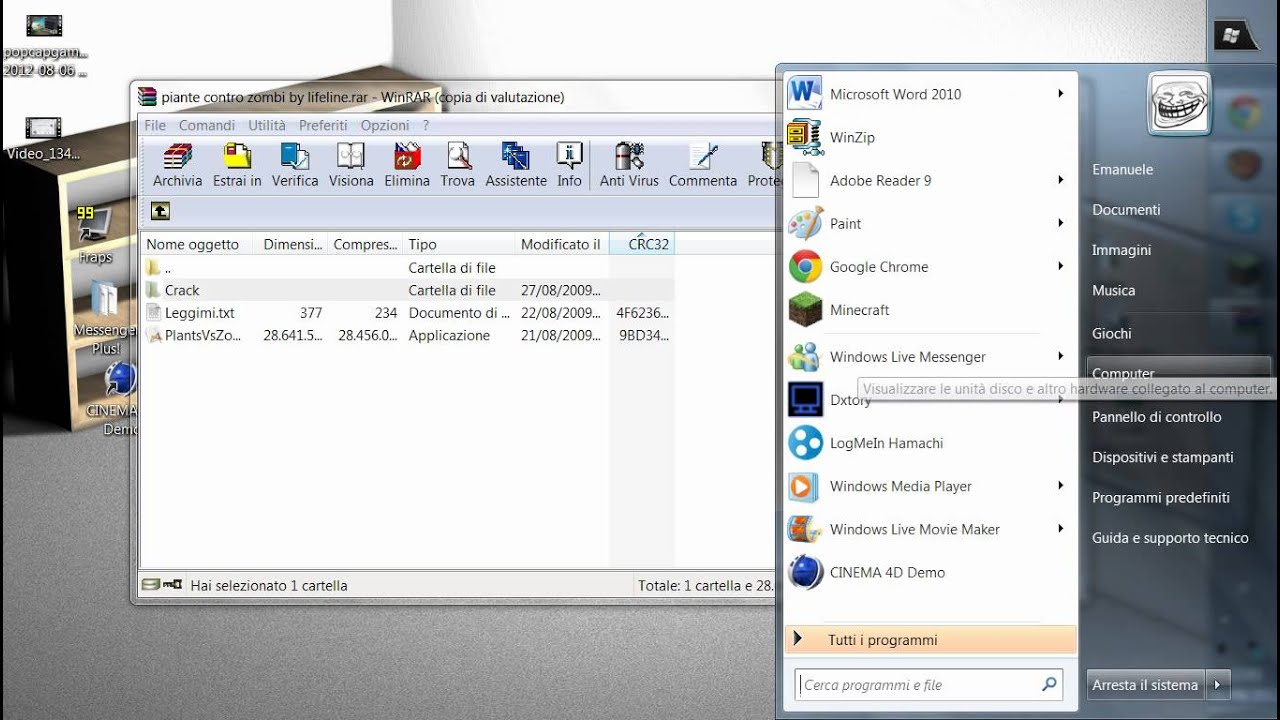Viewport: 1280px width, 720px height.
Task: Open Giochi in Start menu
Action: point(1111,333)
